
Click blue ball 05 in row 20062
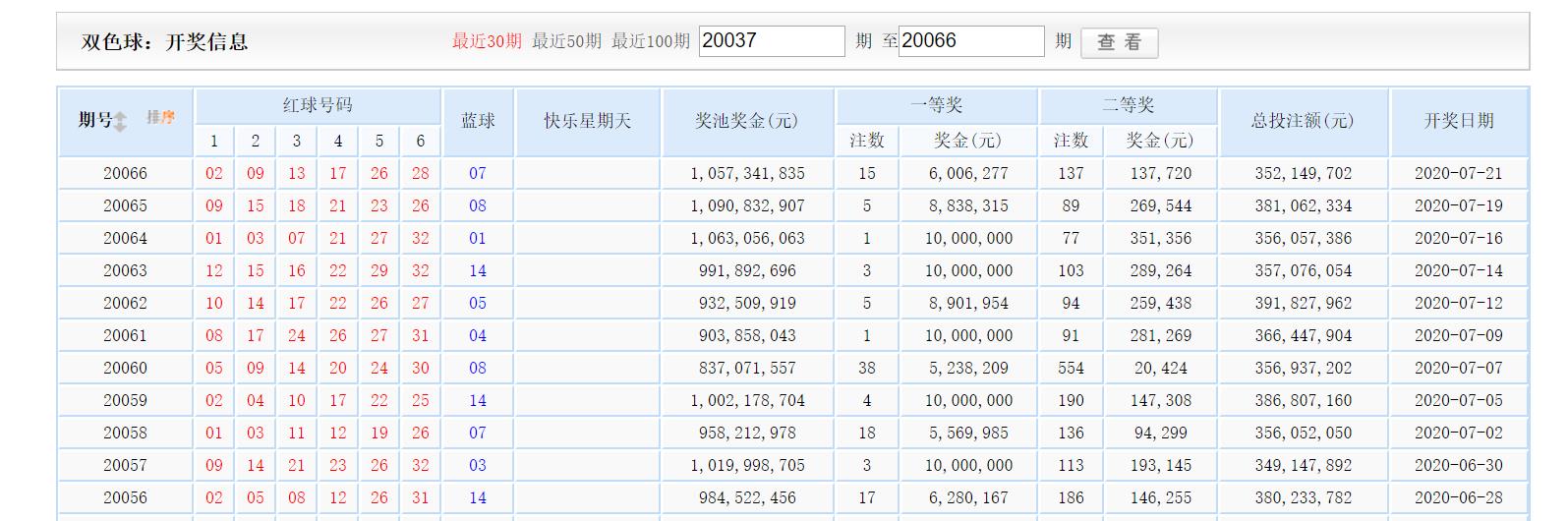[x=478, y=303]
